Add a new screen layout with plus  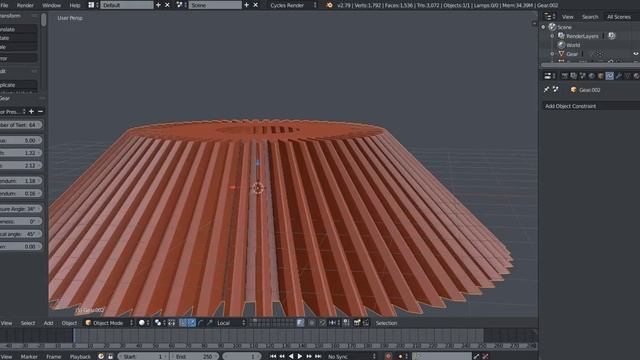point(158,5)
